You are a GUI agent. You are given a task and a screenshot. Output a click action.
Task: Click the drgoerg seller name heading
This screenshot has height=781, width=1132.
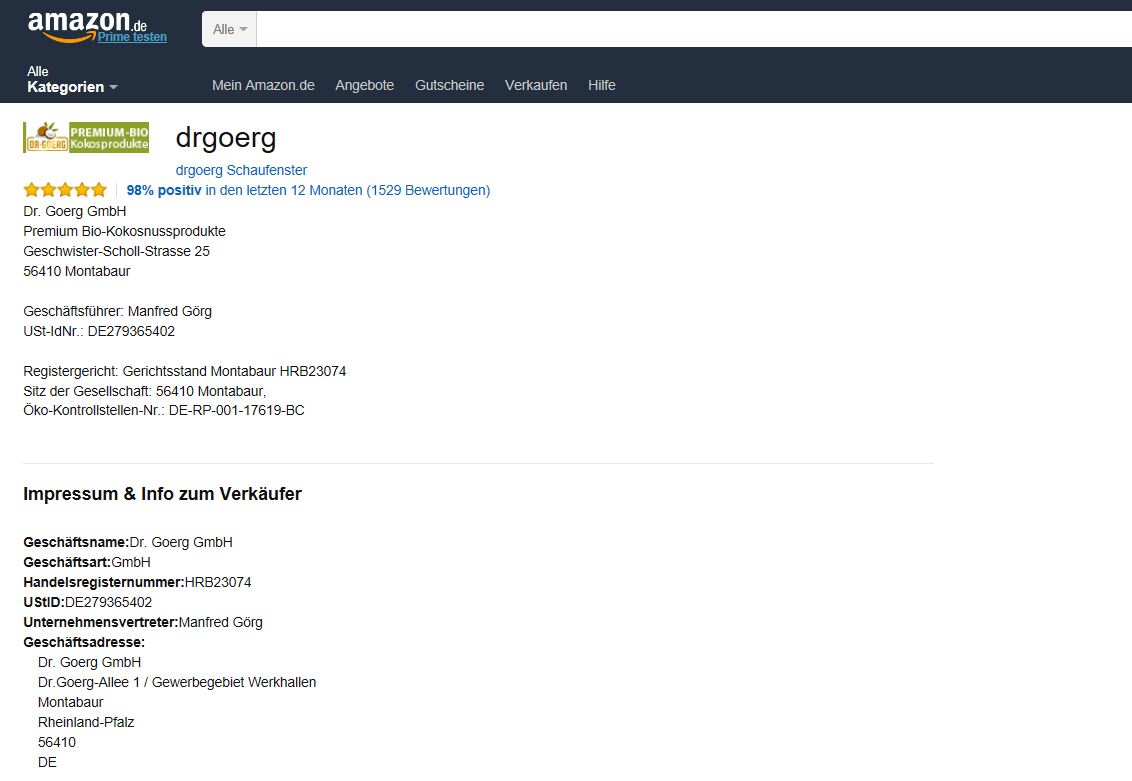coord(226,137)
